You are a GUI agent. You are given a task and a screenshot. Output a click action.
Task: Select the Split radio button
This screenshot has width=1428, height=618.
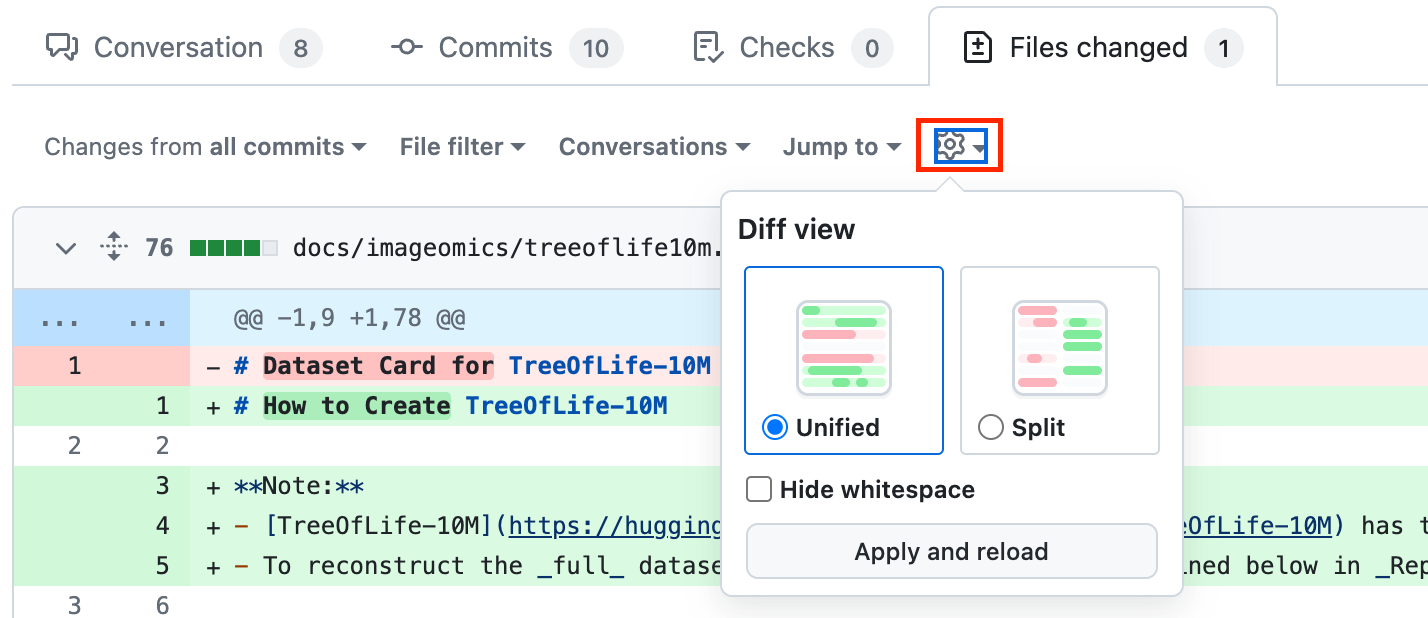tap(991, 428)
